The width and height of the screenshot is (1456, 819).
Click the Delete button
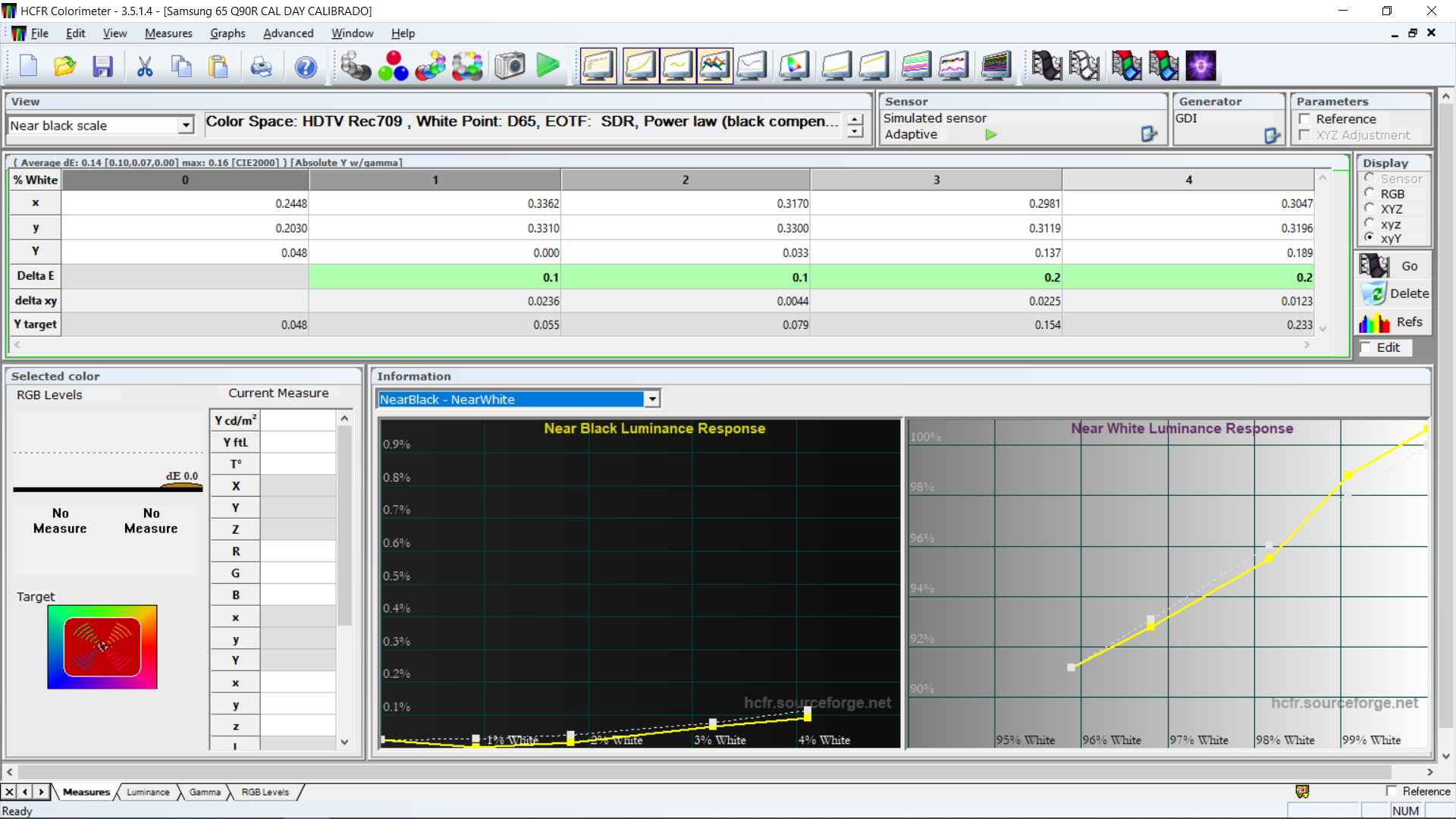coord(1394,293)
